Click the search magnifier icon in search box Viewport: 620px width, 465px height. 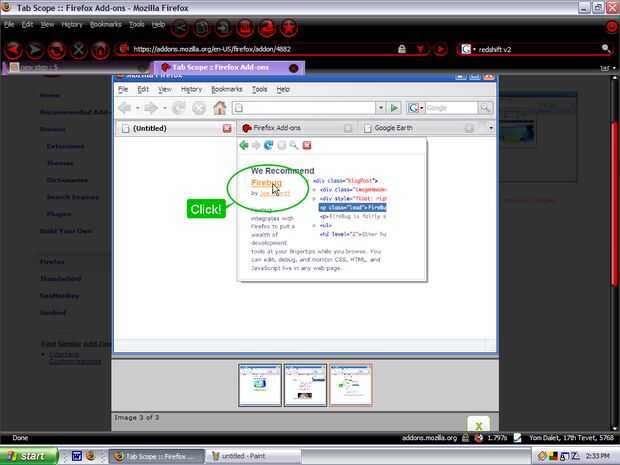click(606, 49)
